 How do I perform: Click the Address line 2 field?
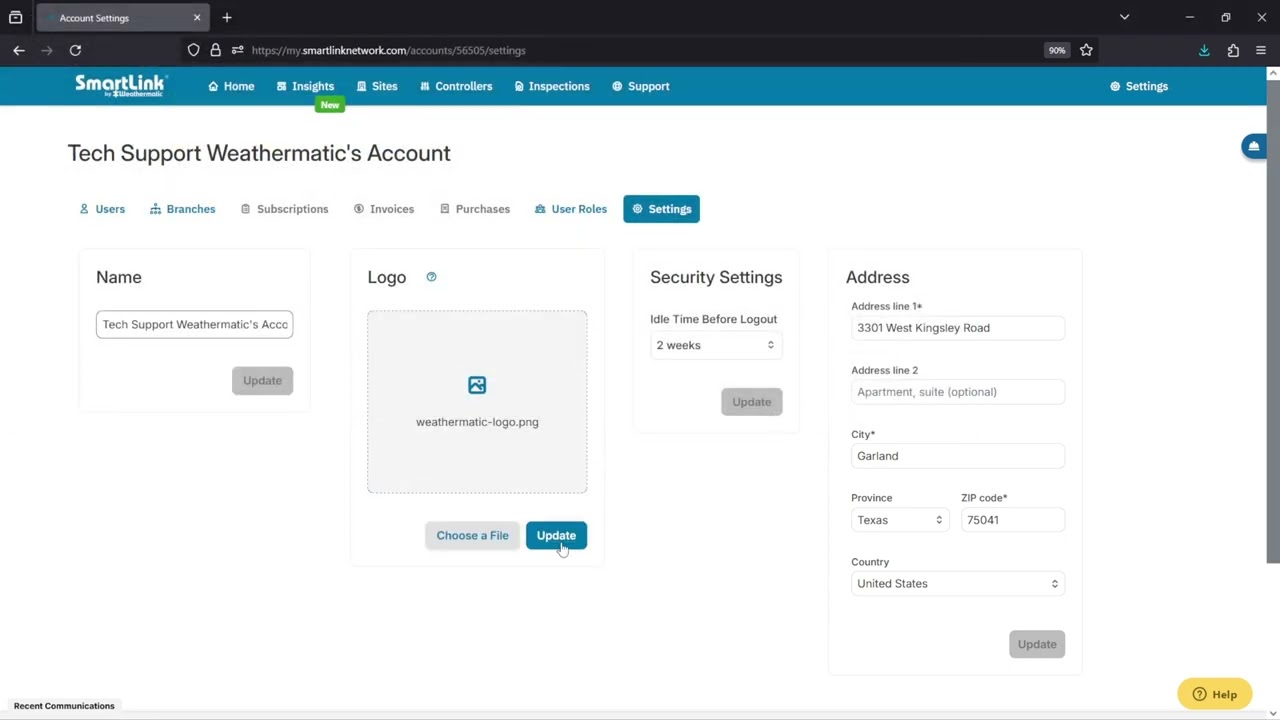[x=958, y=392]
